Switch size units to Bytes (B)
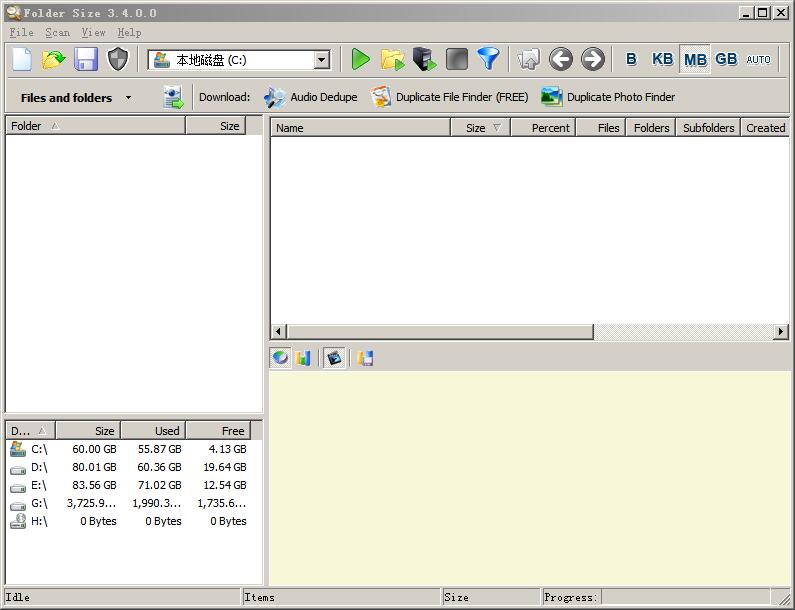This screenshot has height=610, width=795. (x=631, y=59)
